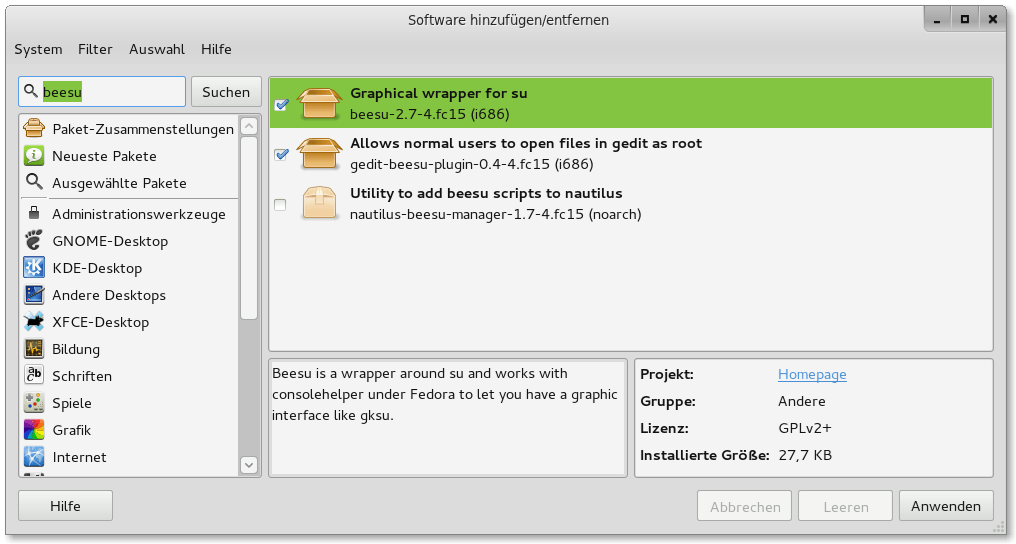Click the Suchen button
The width and height of the screenshot is (1016, 544).
[226, 92]
